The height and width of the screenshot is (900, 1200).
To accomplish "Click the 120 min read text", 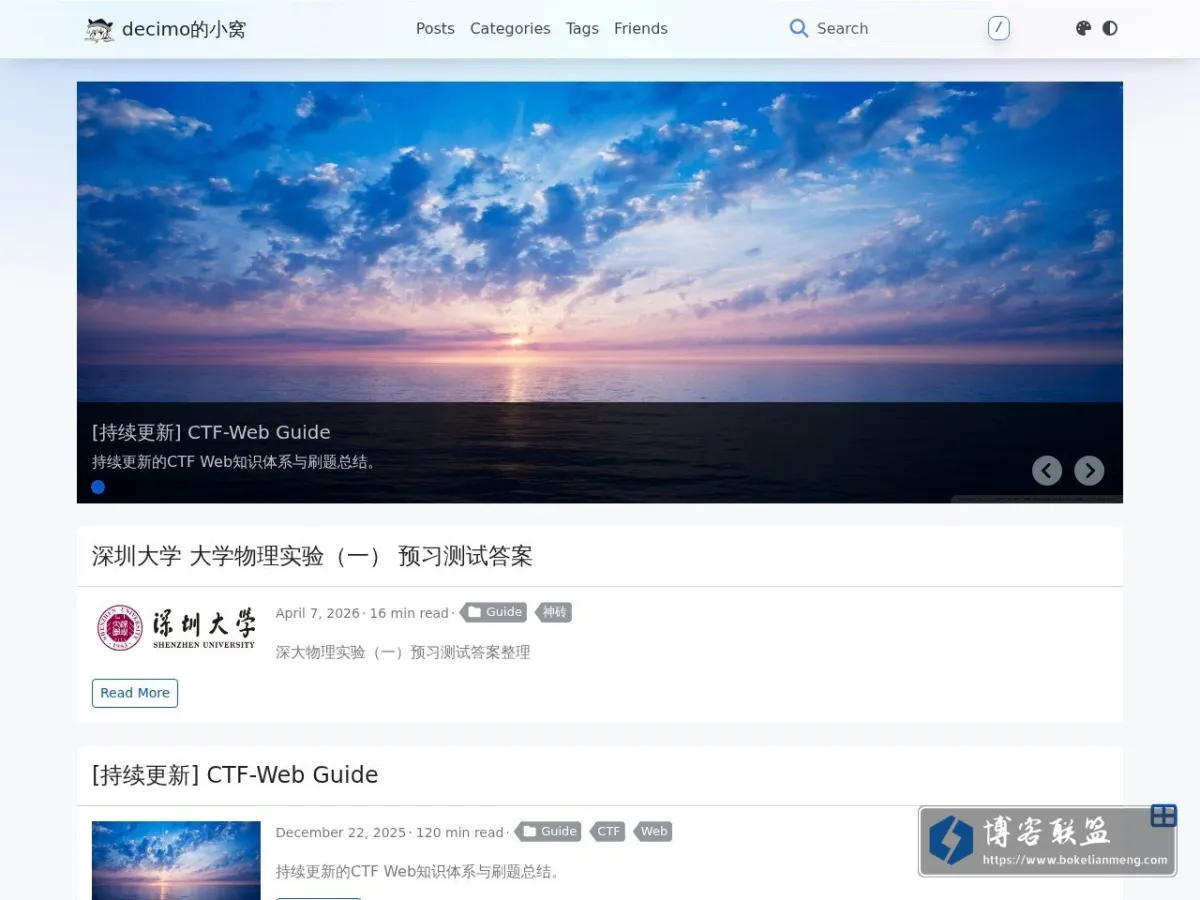I will 460,832.
